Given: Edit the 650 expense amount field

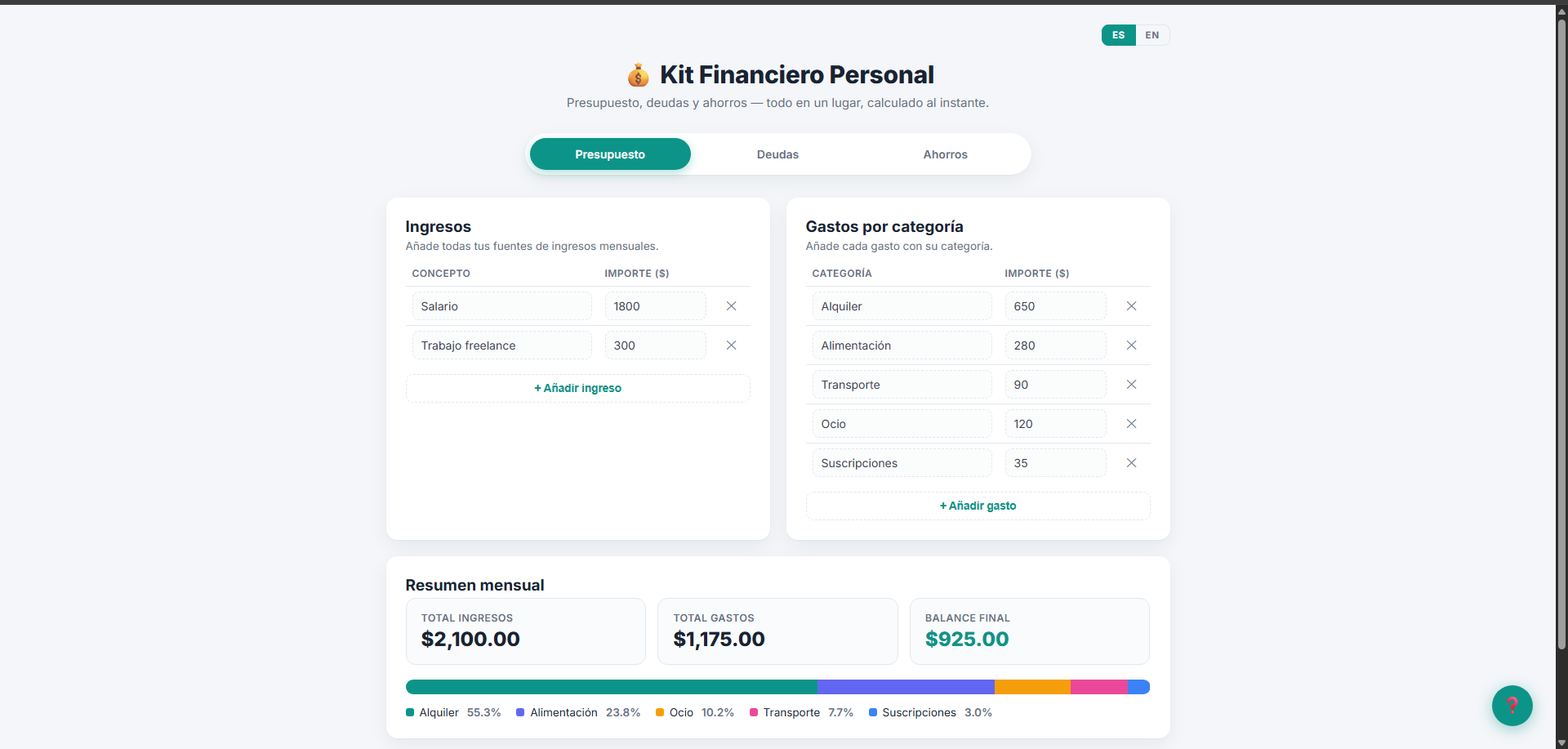Looking at the screenshot, I should pyautogui.click(x=1055, y=306).
